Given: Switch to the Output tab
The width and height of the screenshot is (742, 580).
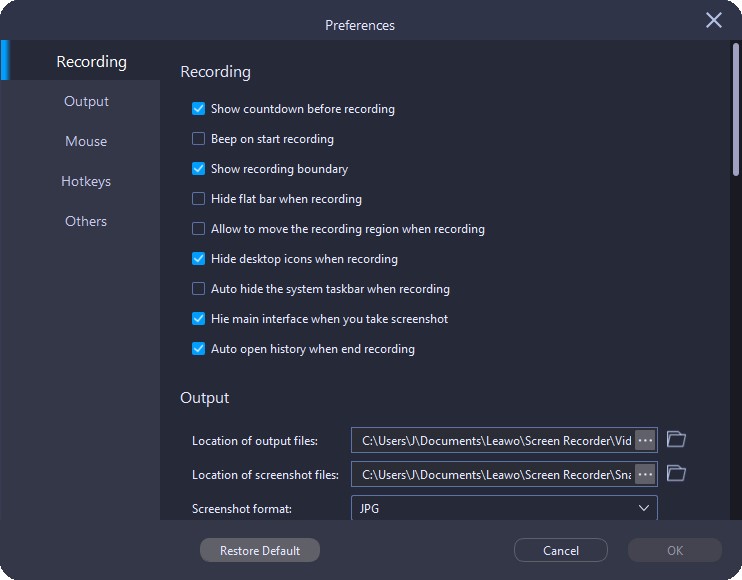Looking at the screenshot, I should [86, 101].
